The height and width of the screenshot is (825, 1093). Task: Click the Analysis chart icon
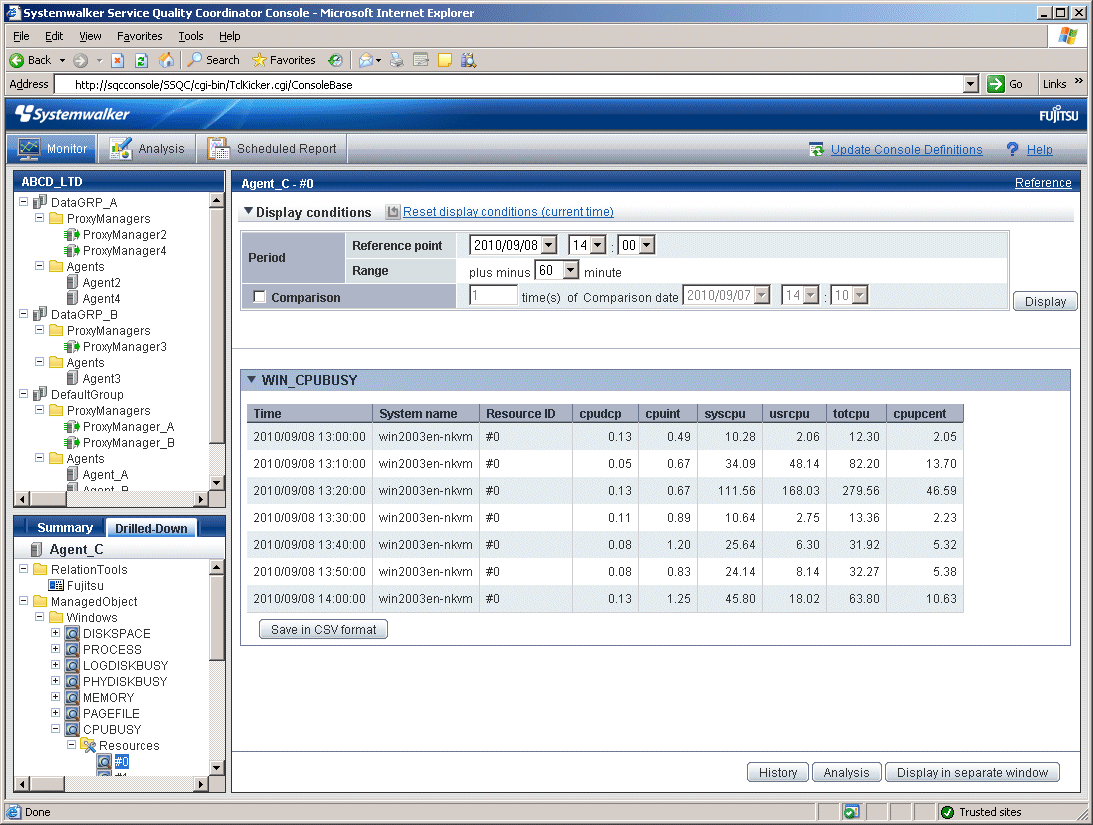121,148
